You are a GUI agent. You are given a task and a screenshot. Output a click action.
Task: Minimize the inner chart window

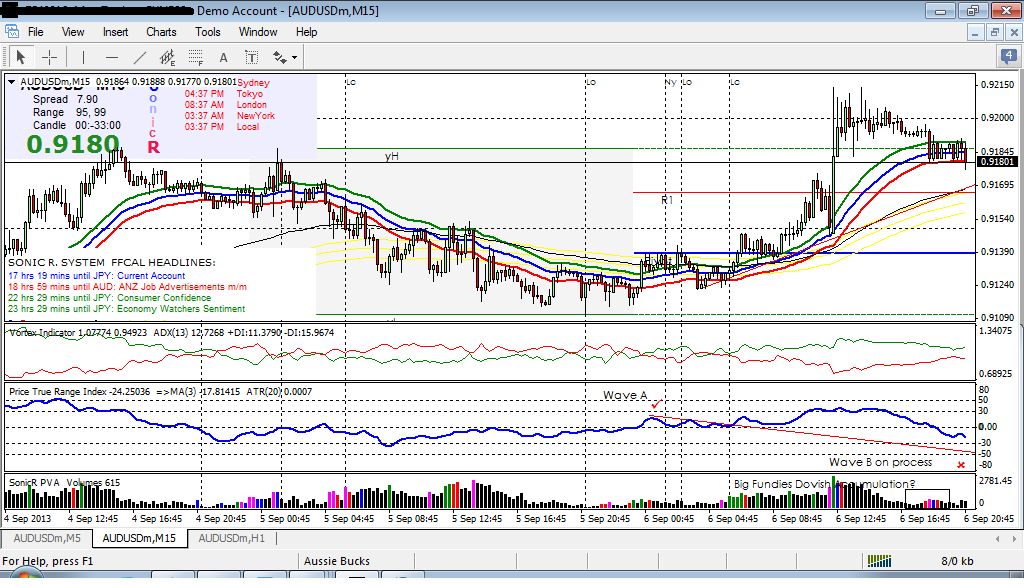point(974,32)
